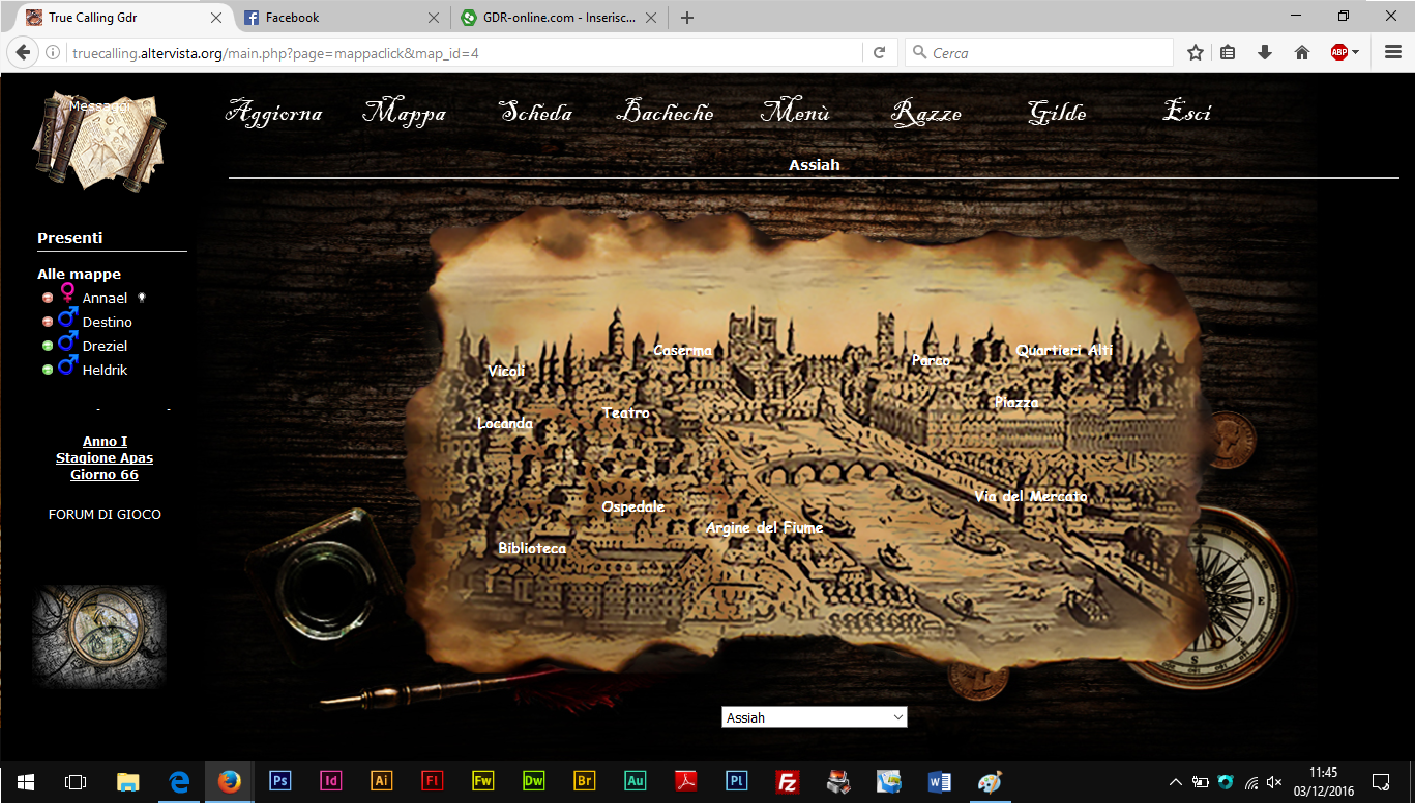1420x804 pixels.
Task: Click the male symbol next to Heldrik
Action: [68, 367]
